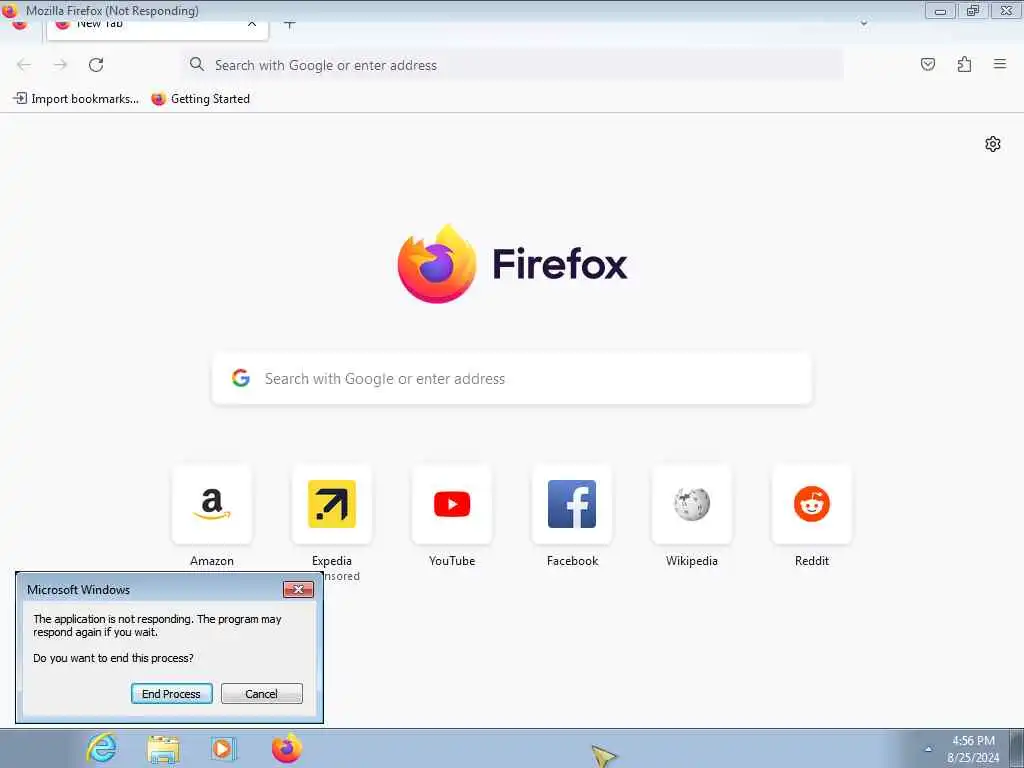Open a new tab with plus button
The width and height of the screenshot is (1024, 768).
290,25
